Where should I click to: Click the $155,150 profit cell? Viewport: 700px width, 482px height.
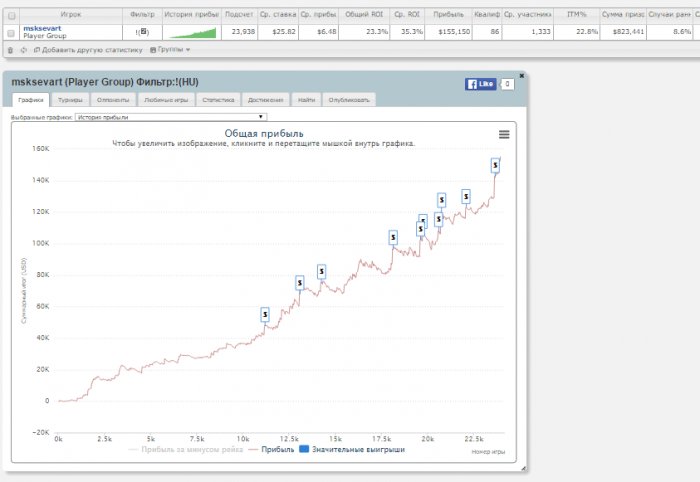[x=448, y=32]
